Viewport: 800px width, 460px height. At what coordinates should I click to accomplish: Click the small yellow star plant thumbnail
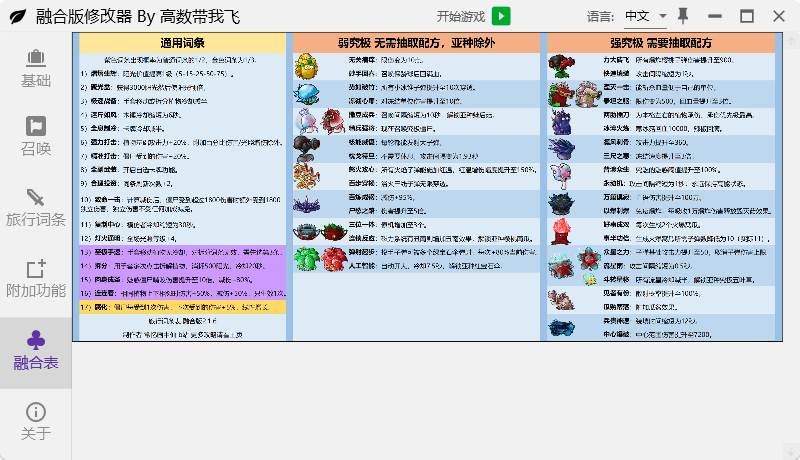[x=589, y=279]
